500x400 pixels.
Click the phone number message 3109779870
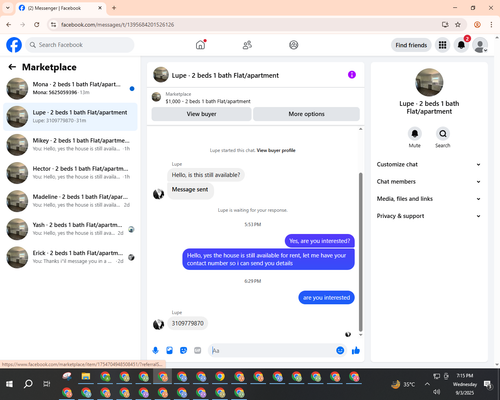188,323
